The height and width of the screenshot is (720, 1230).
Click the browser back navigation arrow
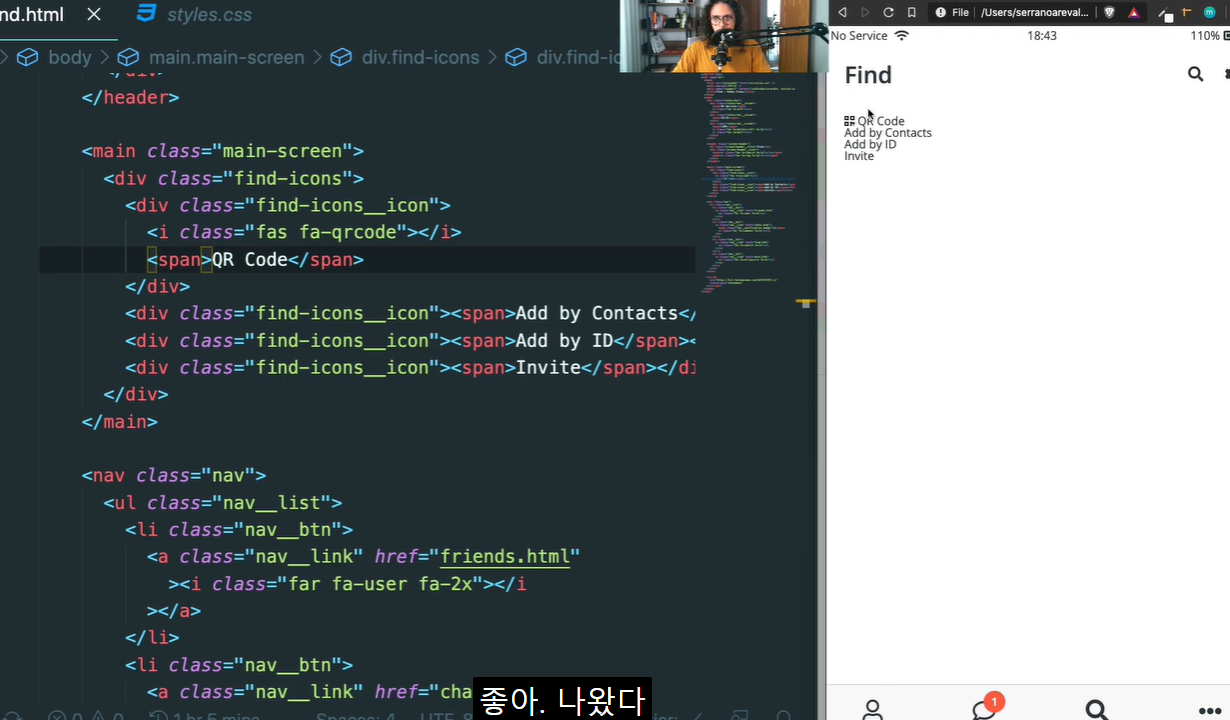point(842,12)
